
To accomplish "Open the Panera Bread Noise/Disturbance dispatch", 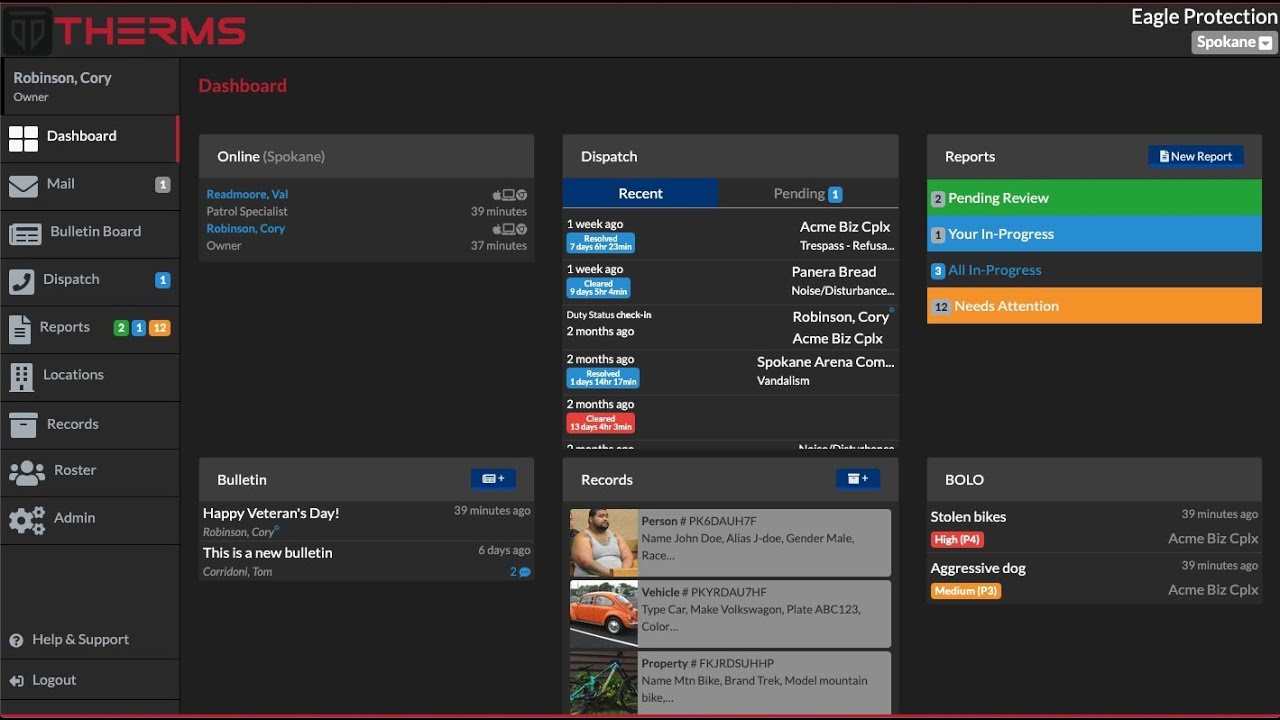I will (730, 282).
